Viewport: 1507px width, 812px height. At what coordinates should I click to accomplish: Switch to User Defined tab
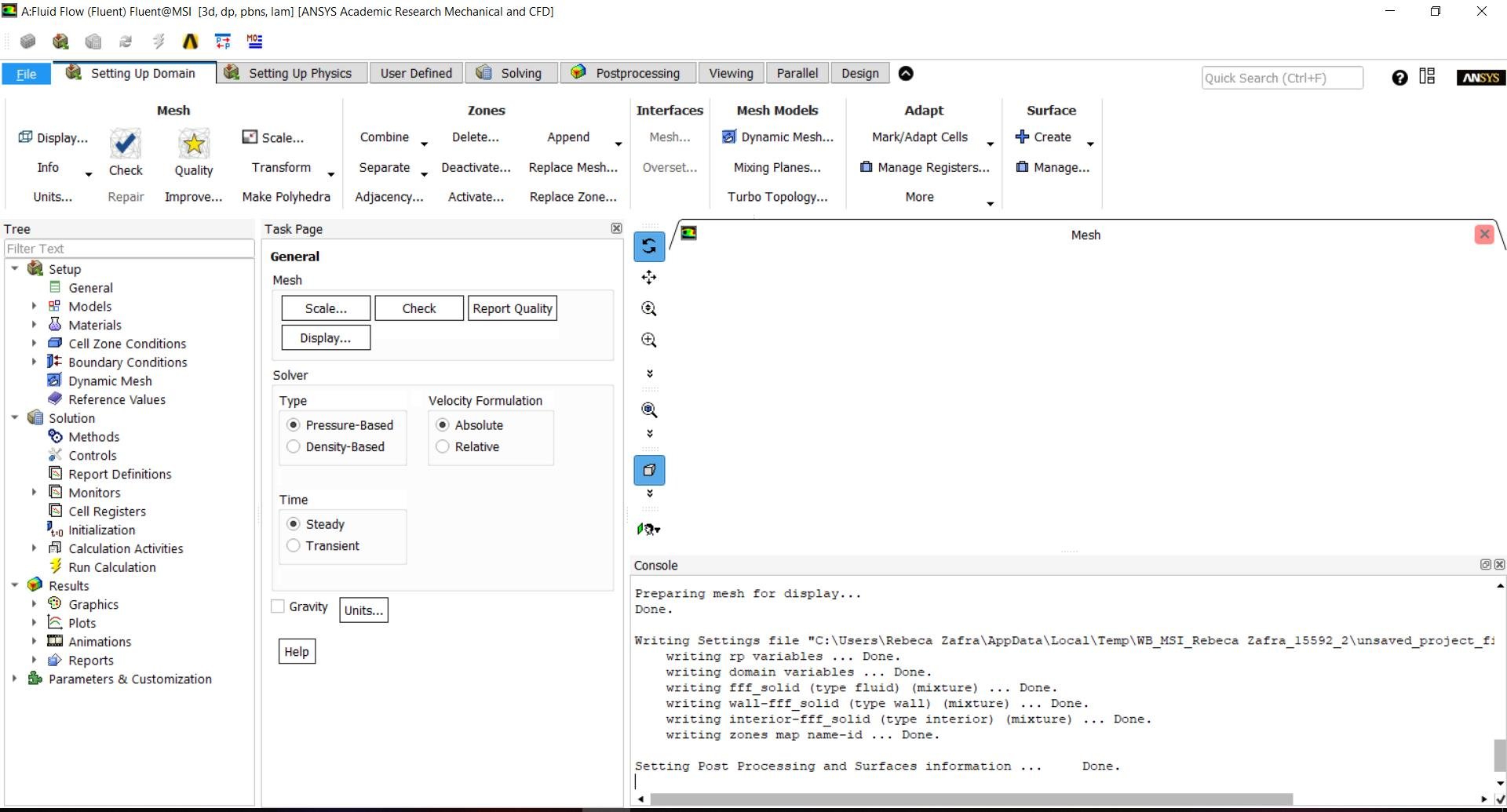(x=416, y=73)
